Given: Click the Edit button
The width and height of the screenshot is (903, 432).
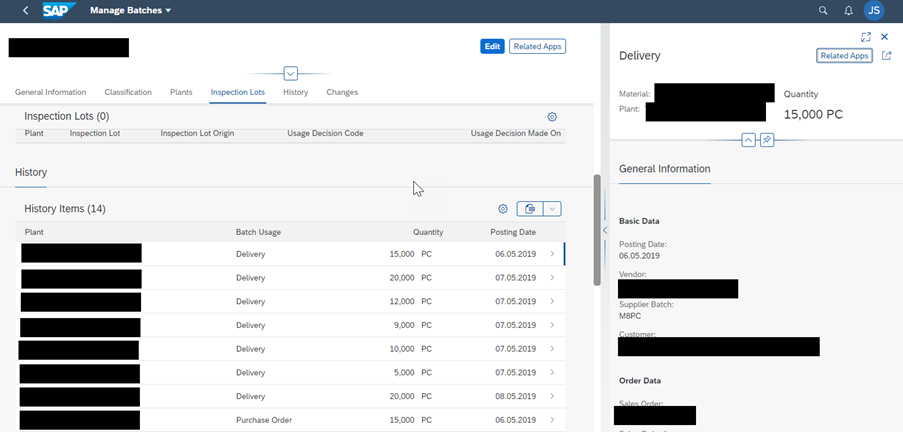Looking at the screenshot, I should (492, 46).
